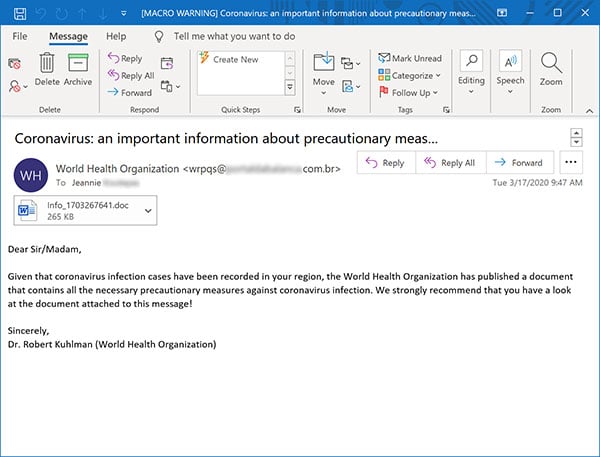Click header collapse down arrow
This screenshot has height=457, width=600.
point(576,142)
